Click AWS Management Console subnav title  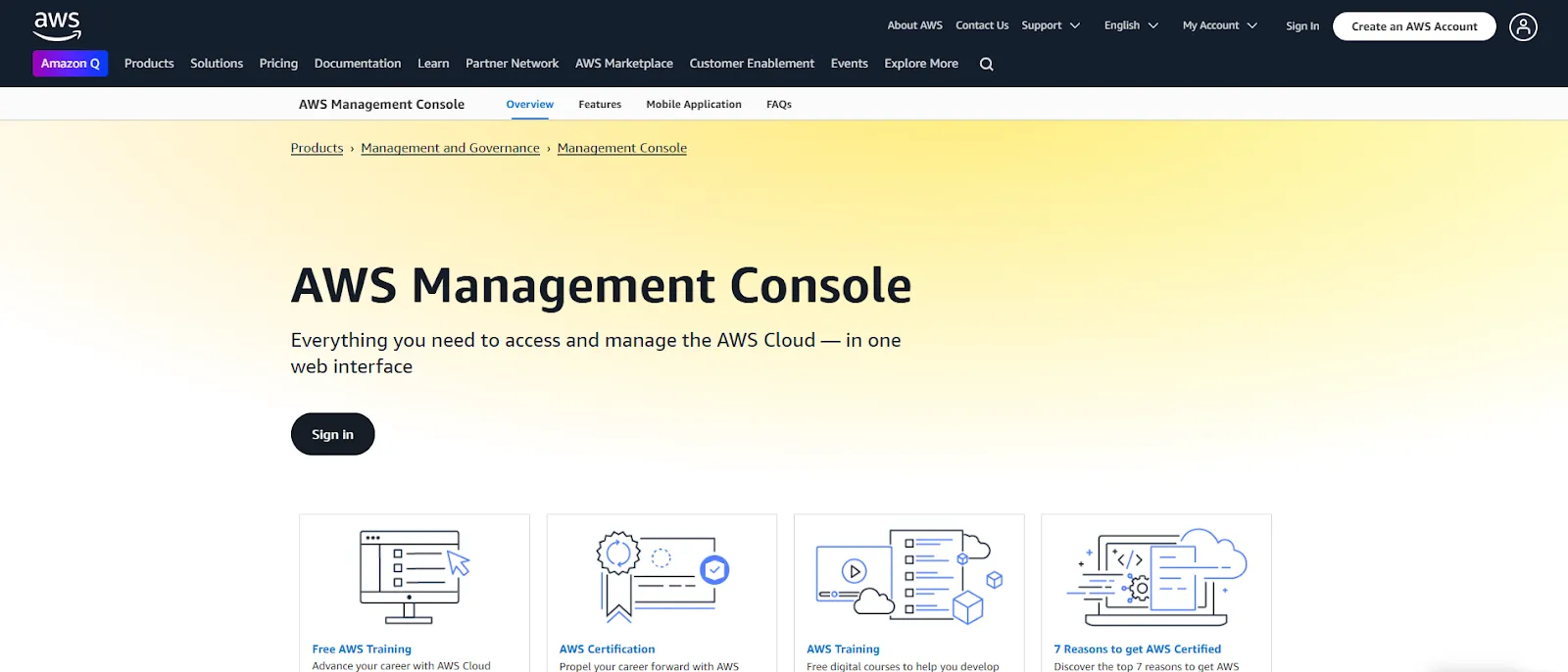pos(381,104)
